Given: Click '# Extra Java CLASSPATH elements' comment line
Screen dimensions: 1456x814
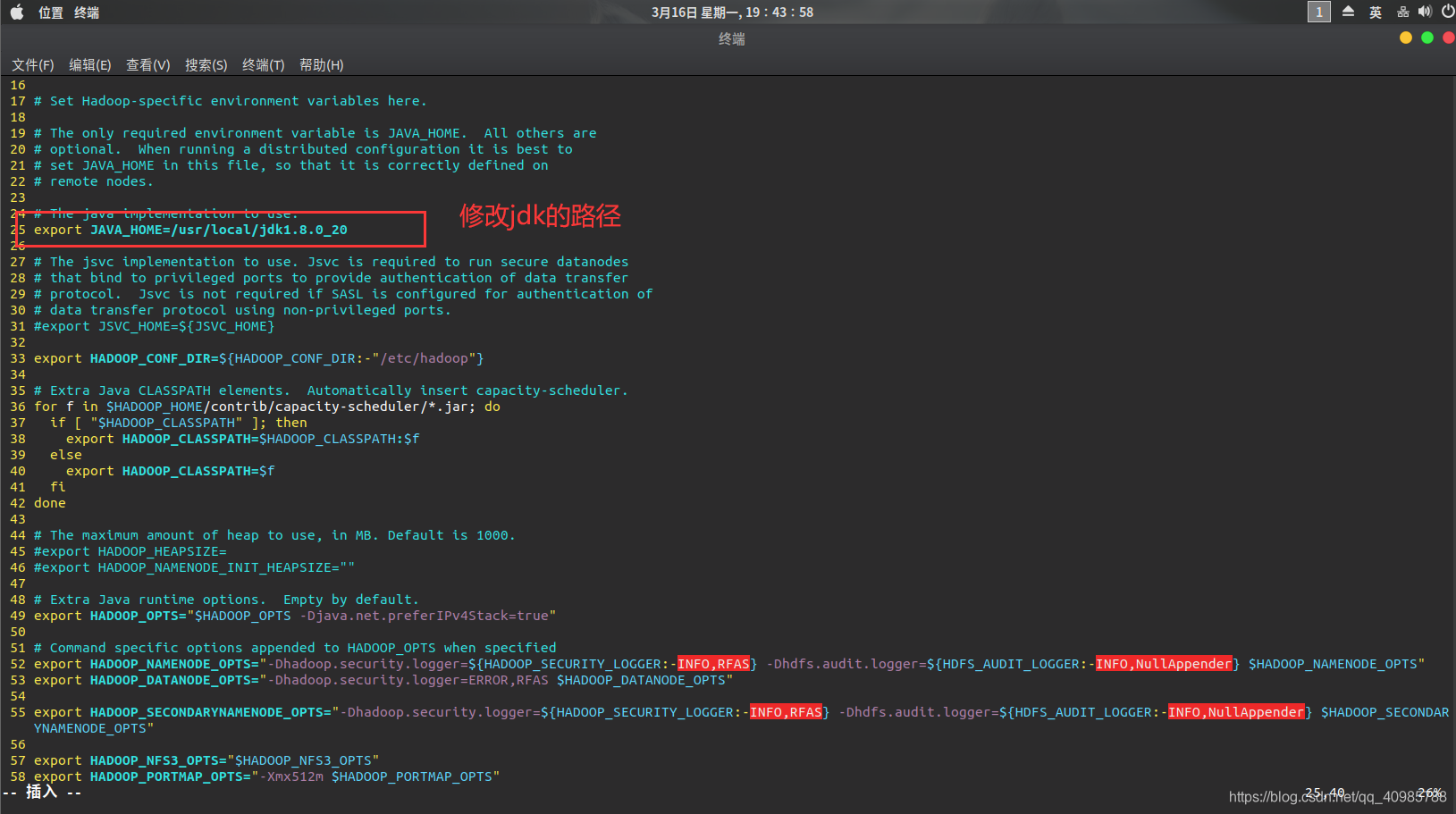Looking at the screenshot, I should 331,390.
